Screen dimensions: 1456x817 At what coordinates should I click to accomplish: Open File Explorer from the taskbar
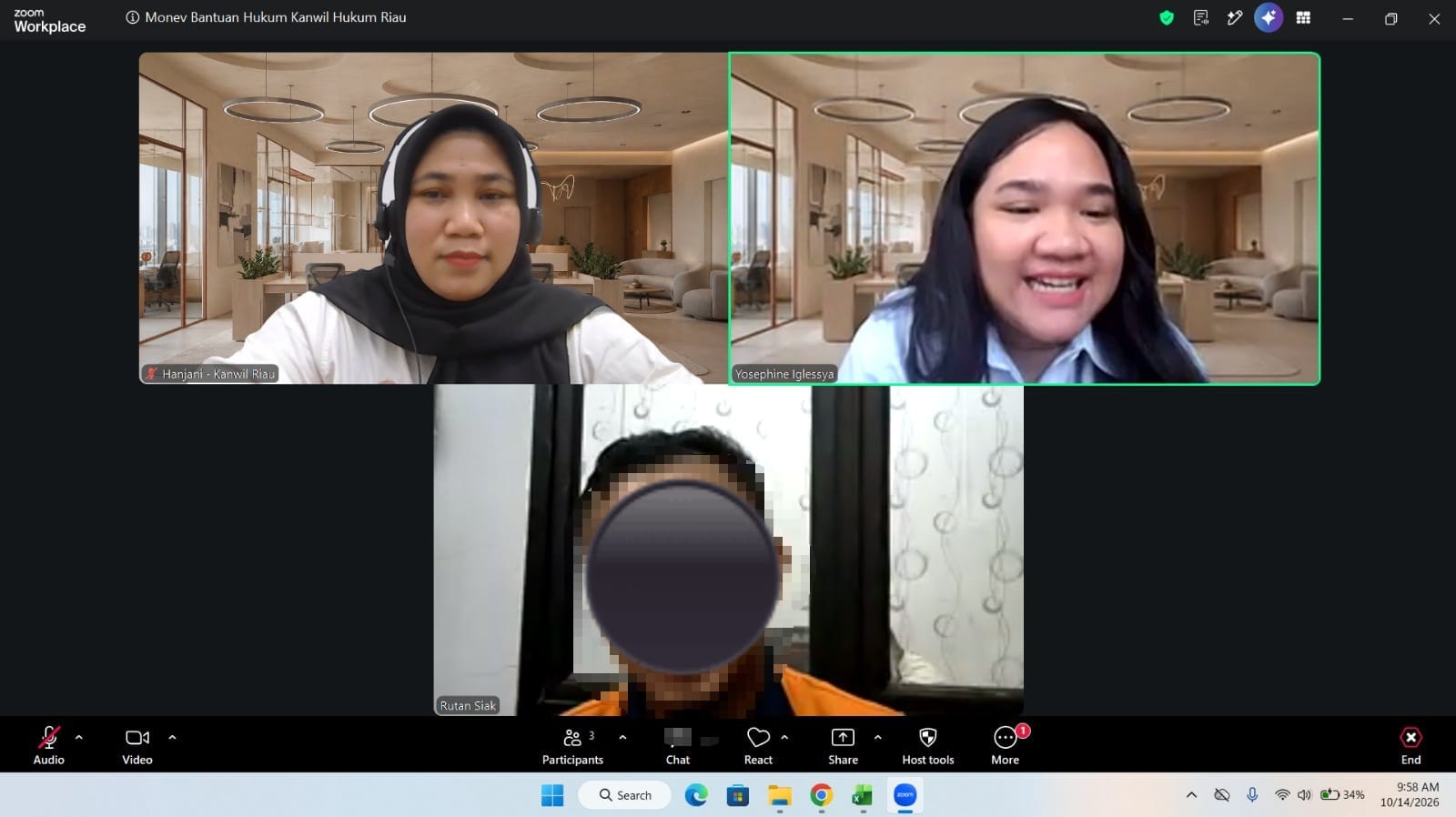780,795
